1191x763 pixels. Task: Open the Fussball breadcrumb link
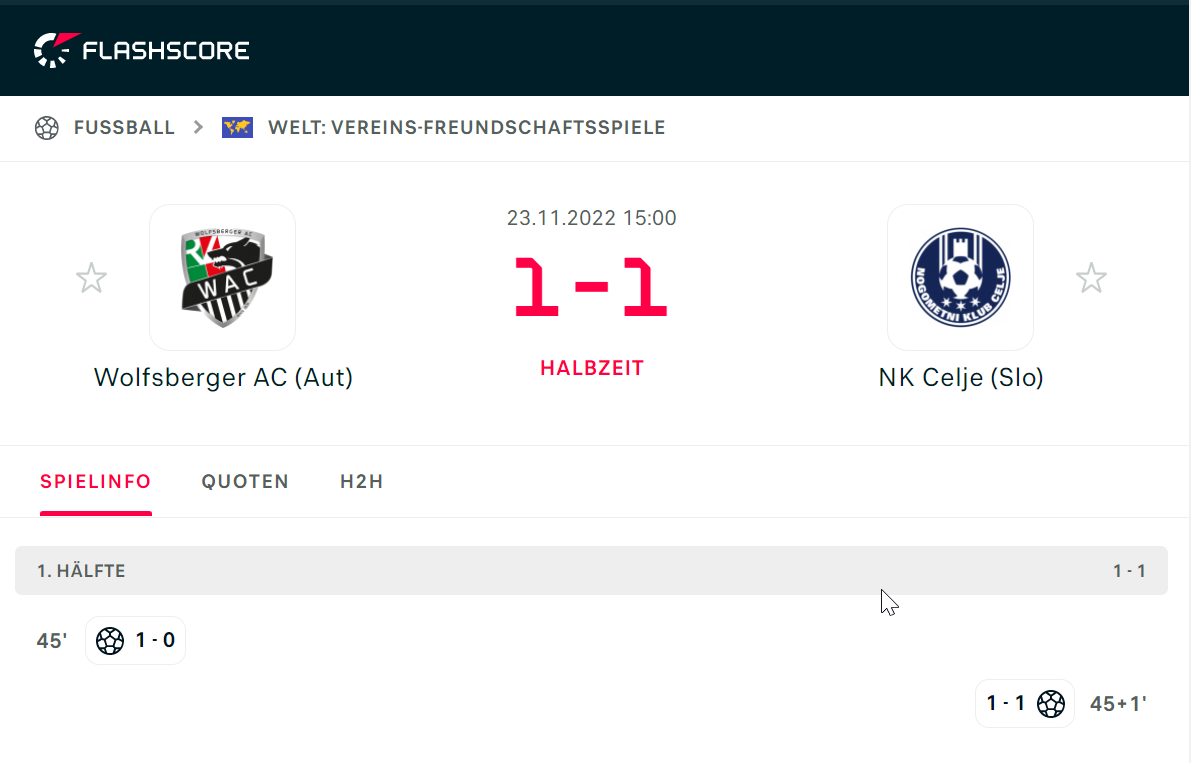pos(124,128)
